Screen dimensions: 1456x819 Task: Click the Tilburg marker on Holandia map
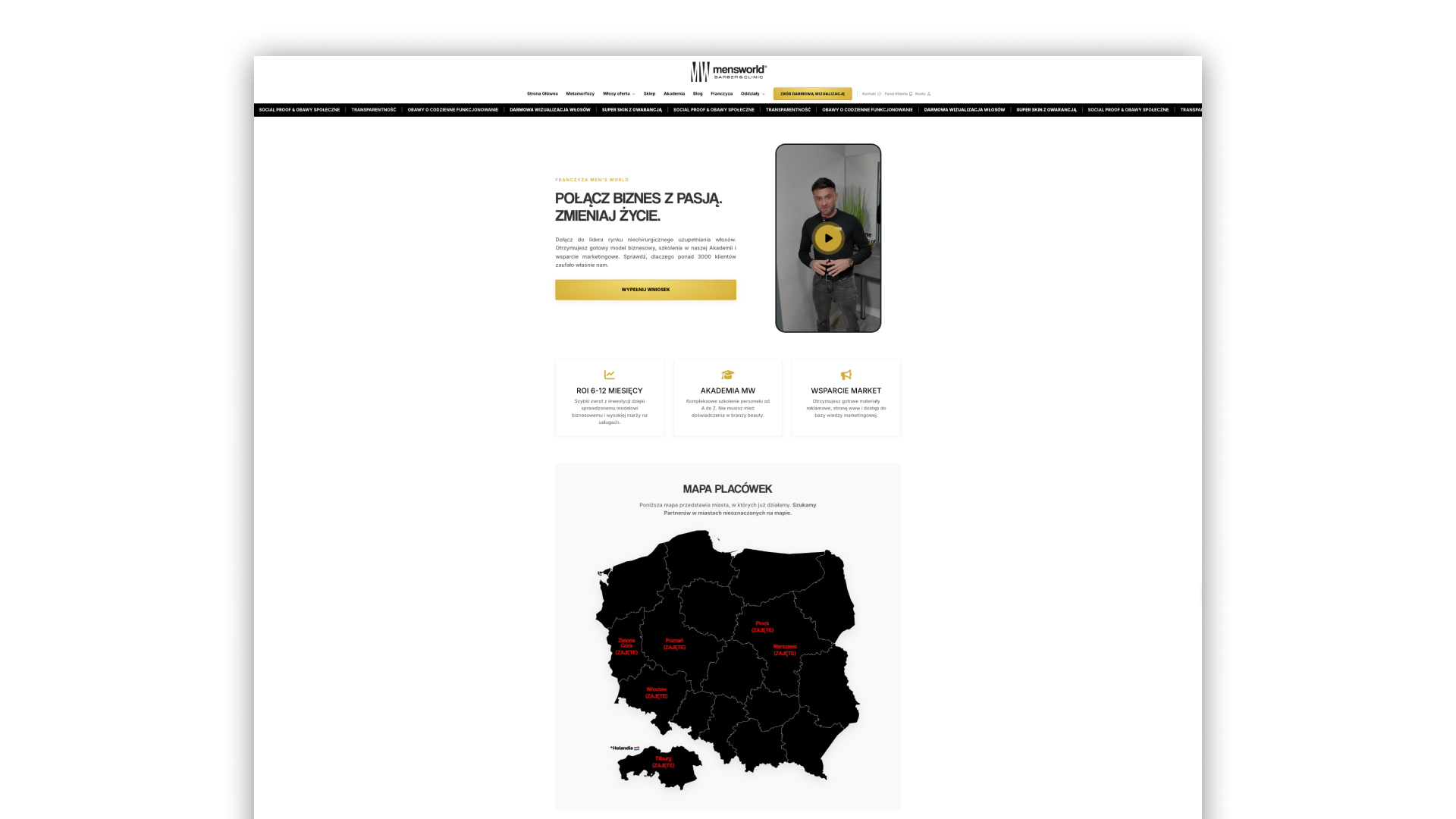coord(664,762)
